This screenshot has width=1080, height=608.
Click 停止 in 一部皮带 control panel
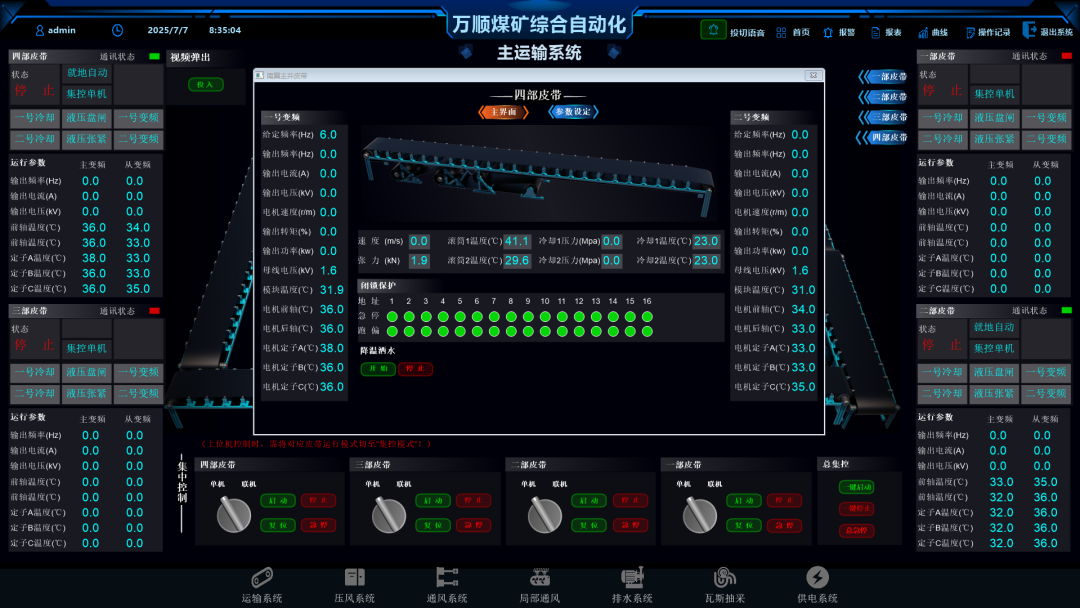[785, 501]
